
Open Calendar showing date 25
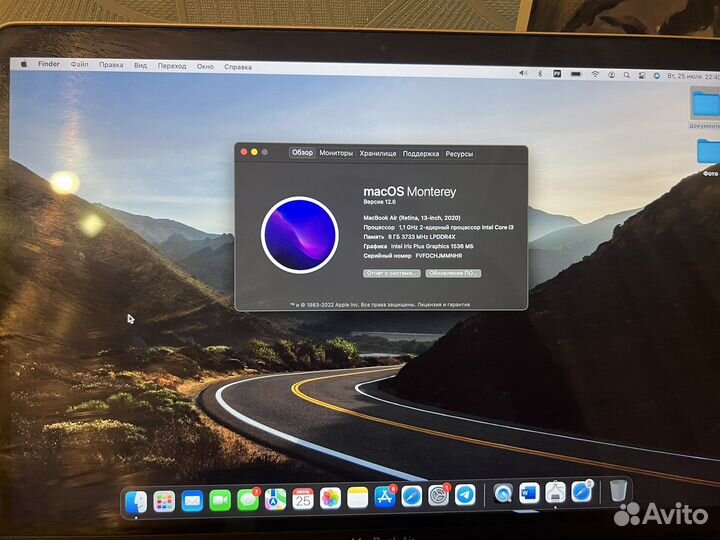(303, 499)
